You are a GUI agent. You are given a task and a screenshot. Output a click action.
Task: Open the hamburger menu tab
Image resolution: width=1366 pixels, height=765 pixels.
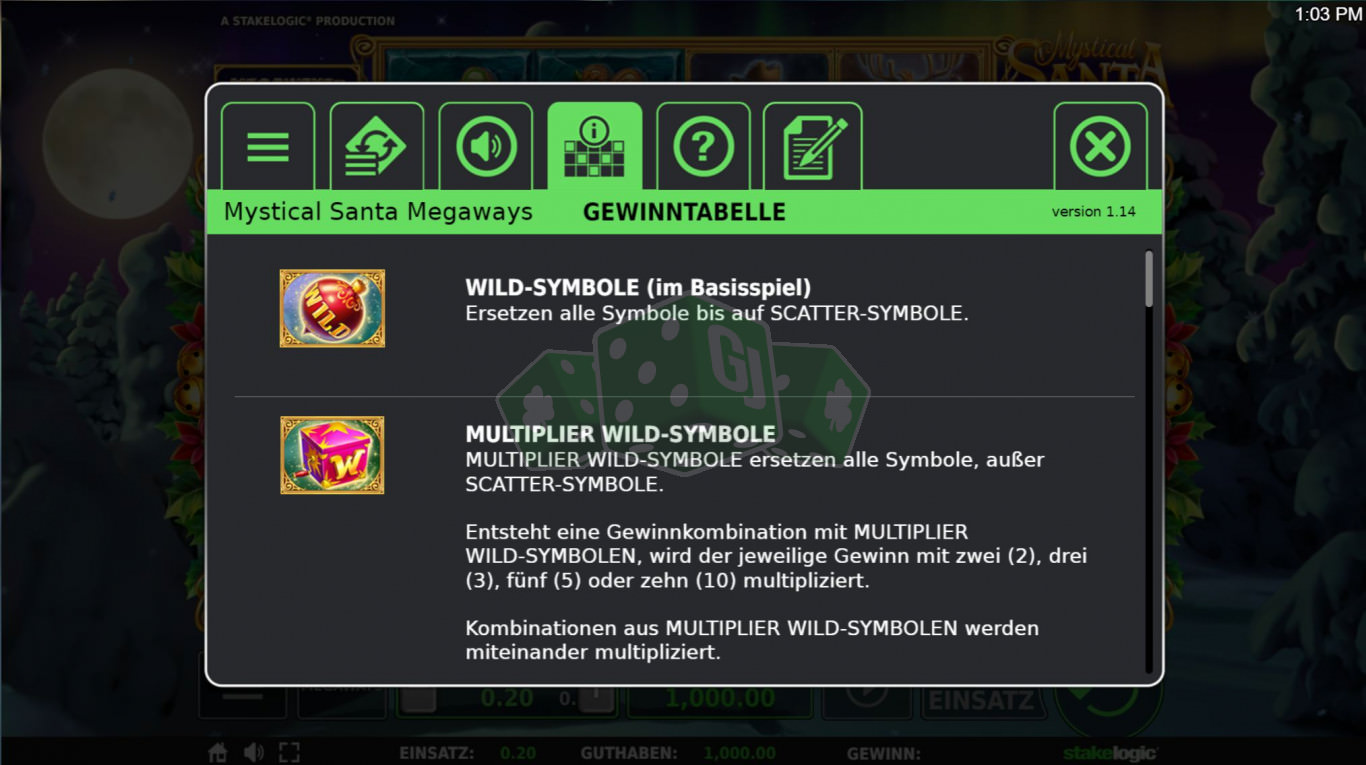[268, 147]
